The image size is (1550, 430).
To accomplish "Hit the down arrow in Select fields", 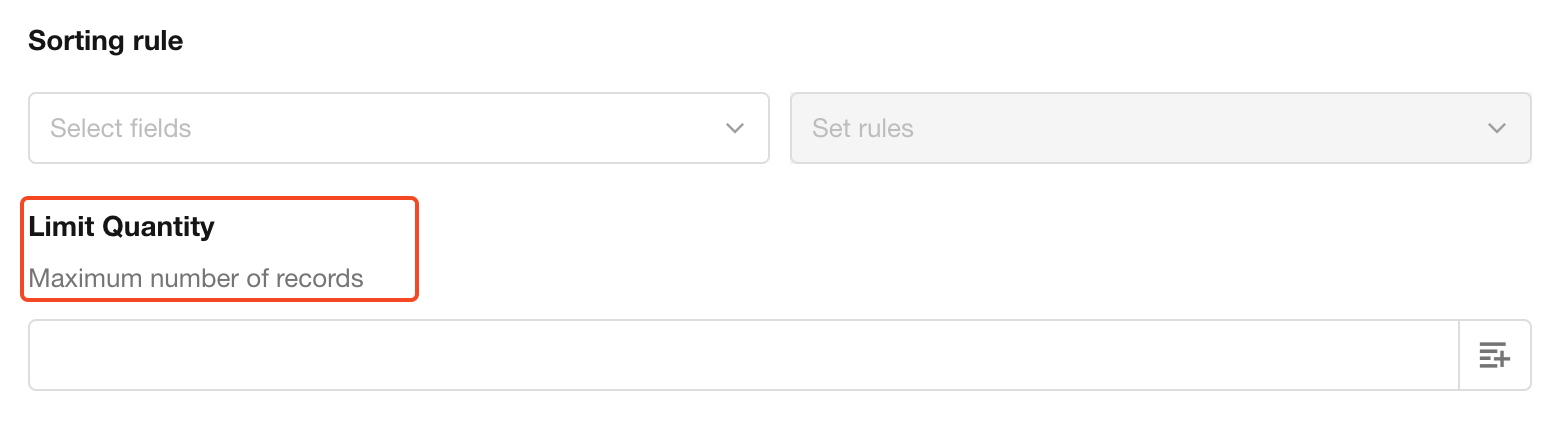I will coord(735,128).
